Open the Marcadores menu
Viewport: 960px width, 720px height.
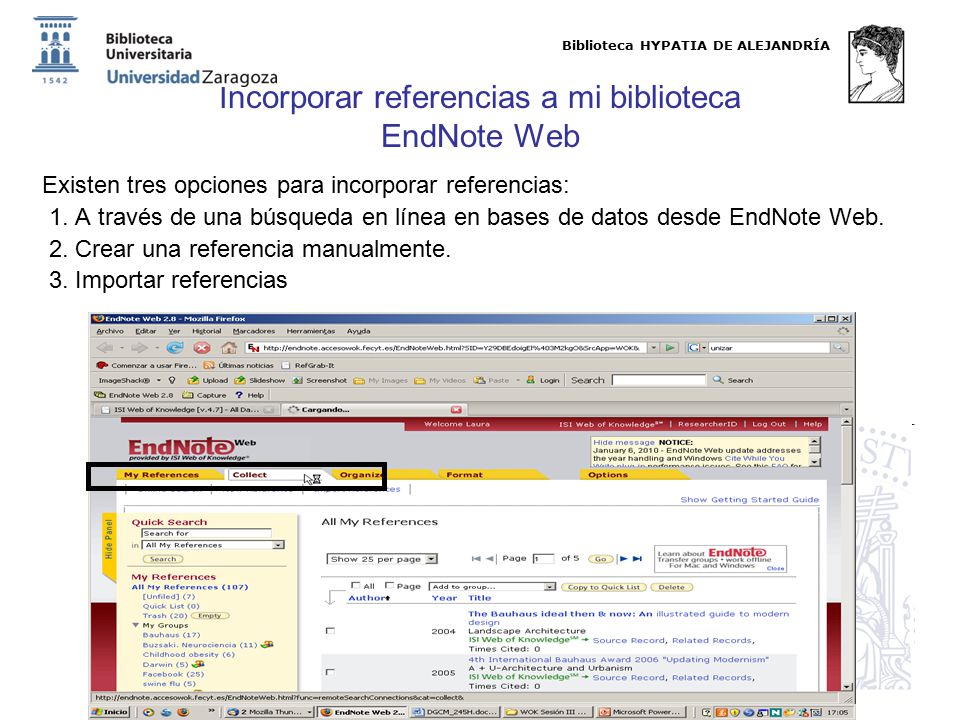253,331
